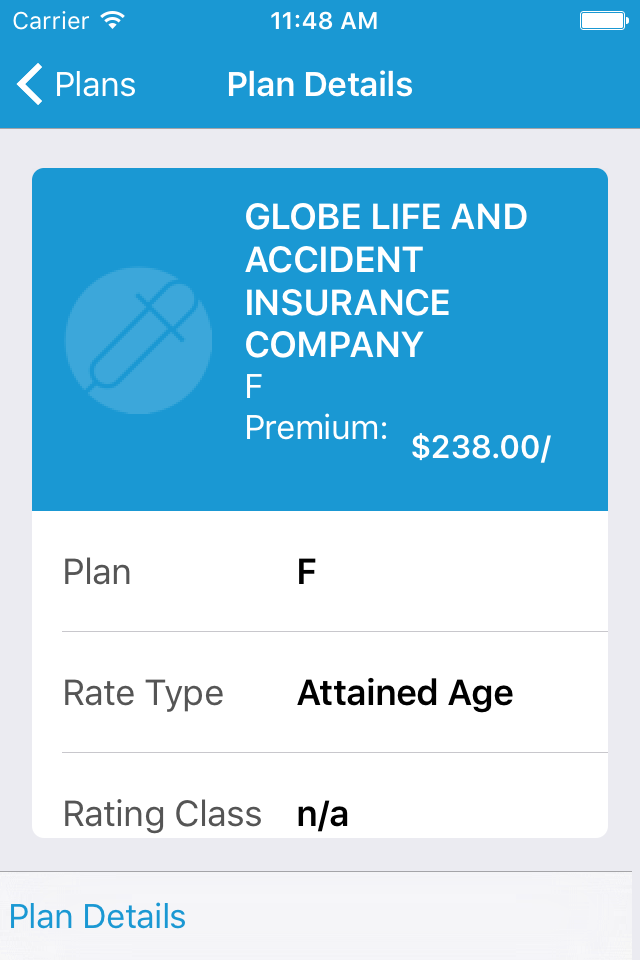This screenshot has height=960, width=640.
Task: Tap plan letter F below company name
Action: pyautogui.click(x=254, y=387)
